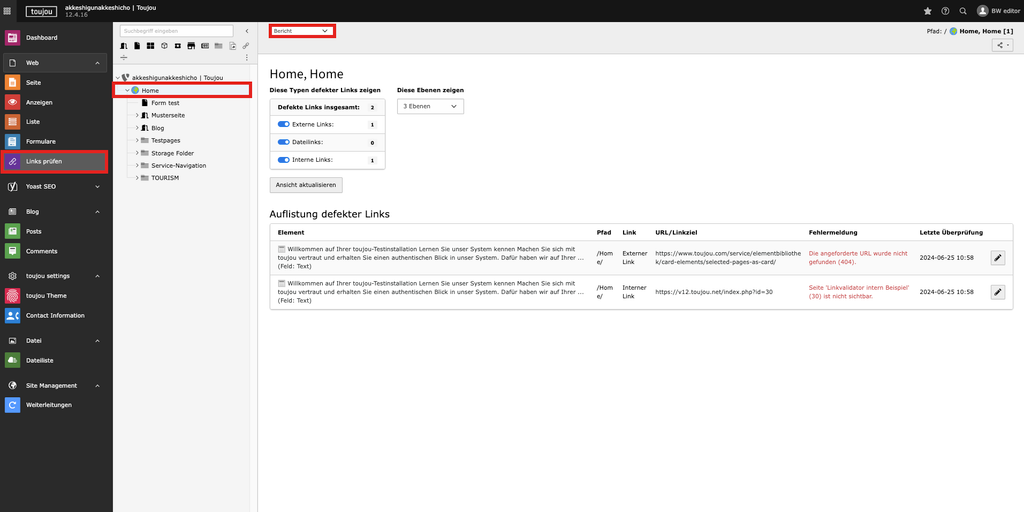
Task: Toggle the Externe Links switch
Action: 283,125
